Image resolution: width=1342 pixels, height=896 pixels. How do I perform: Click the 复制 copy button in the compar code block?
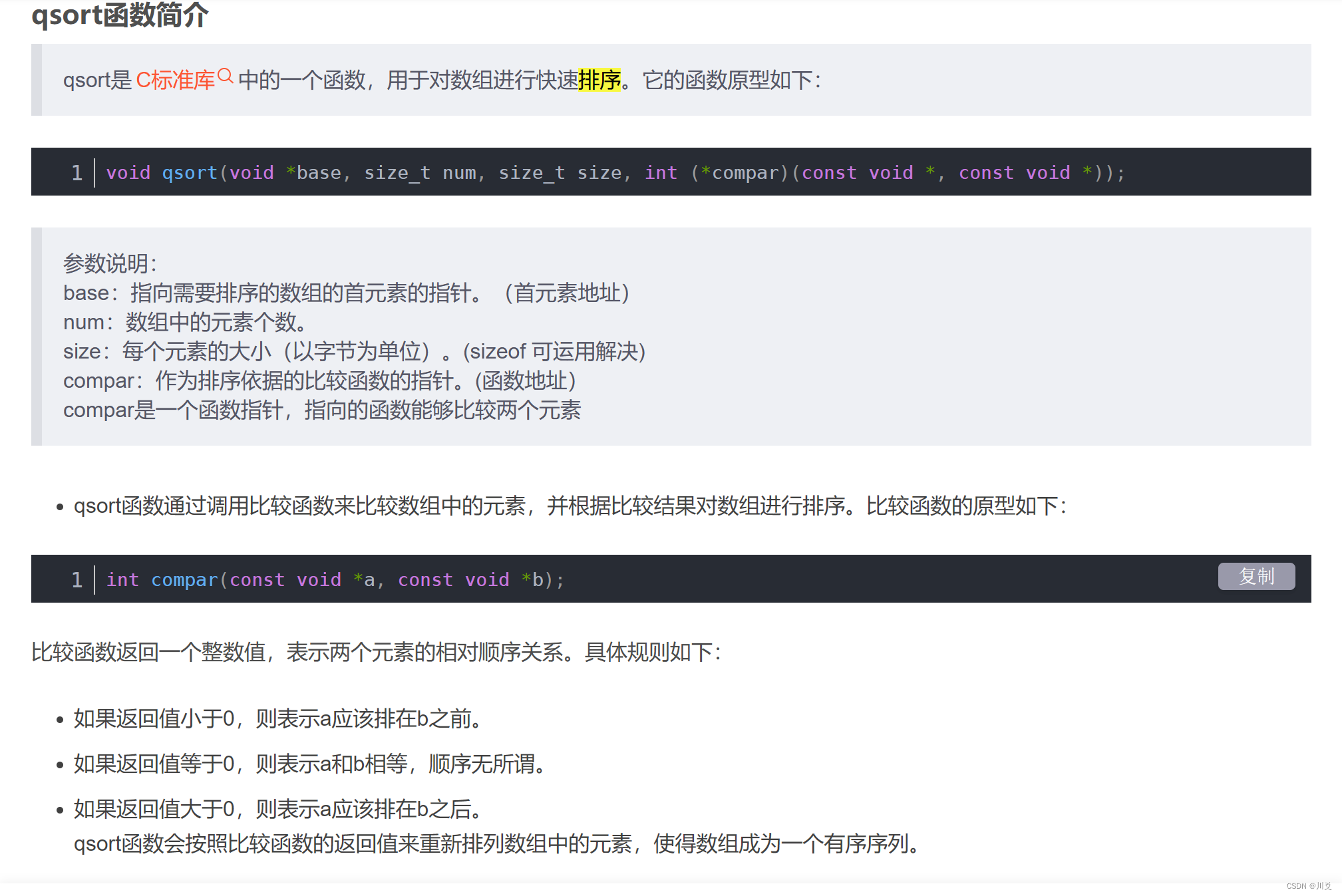point(1256,576)
